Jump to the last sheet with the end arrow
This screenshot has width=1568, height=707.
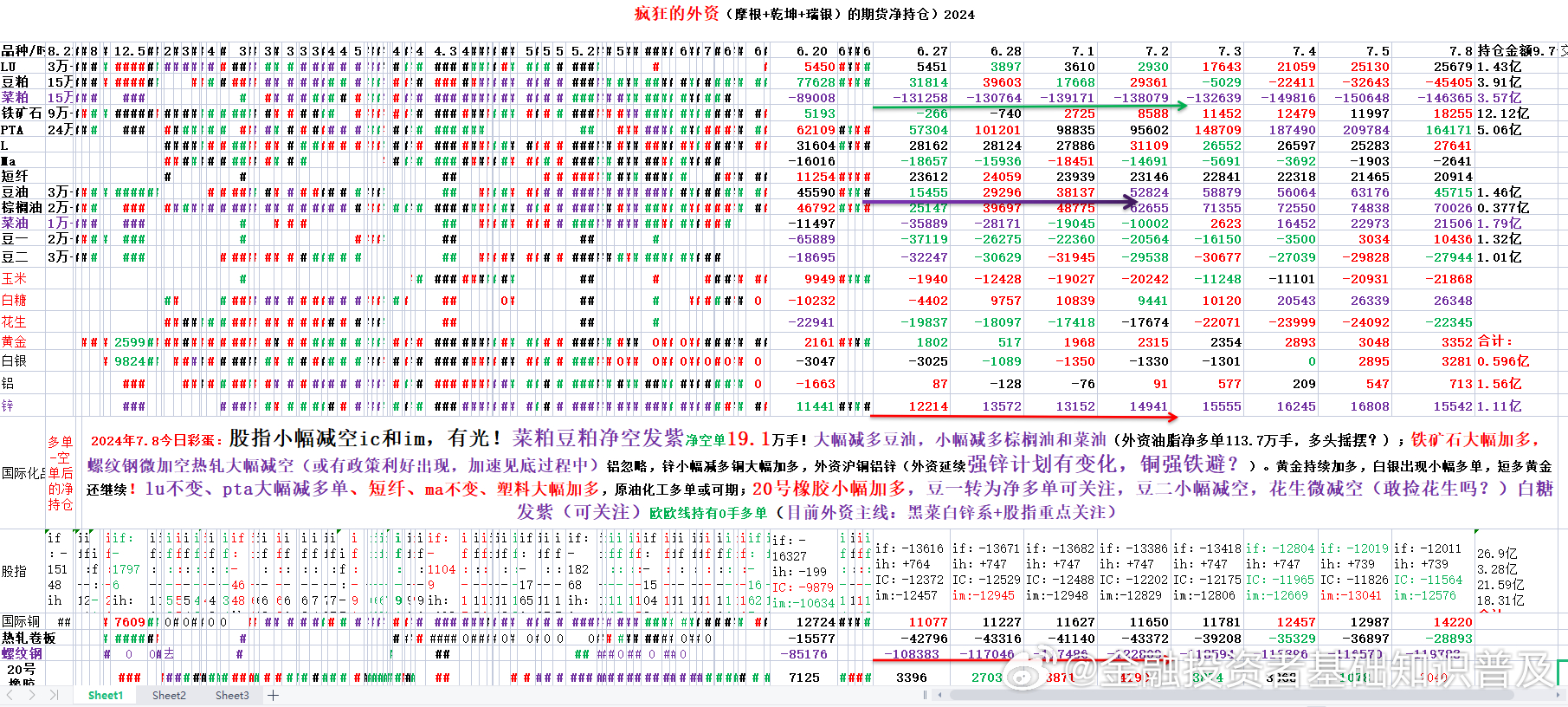(x=55, y=695)
